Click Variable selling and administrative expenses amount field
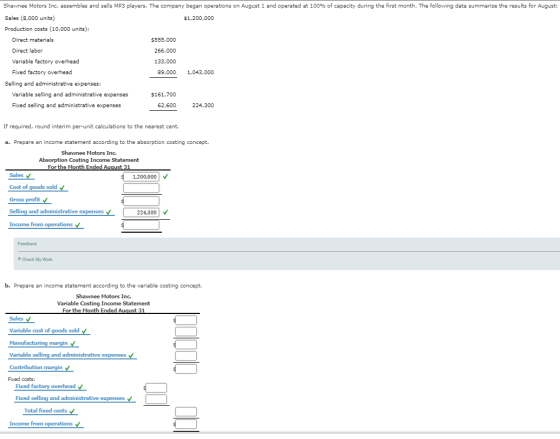560x439 pixels. pyautogui.click(x=186, y=356)
